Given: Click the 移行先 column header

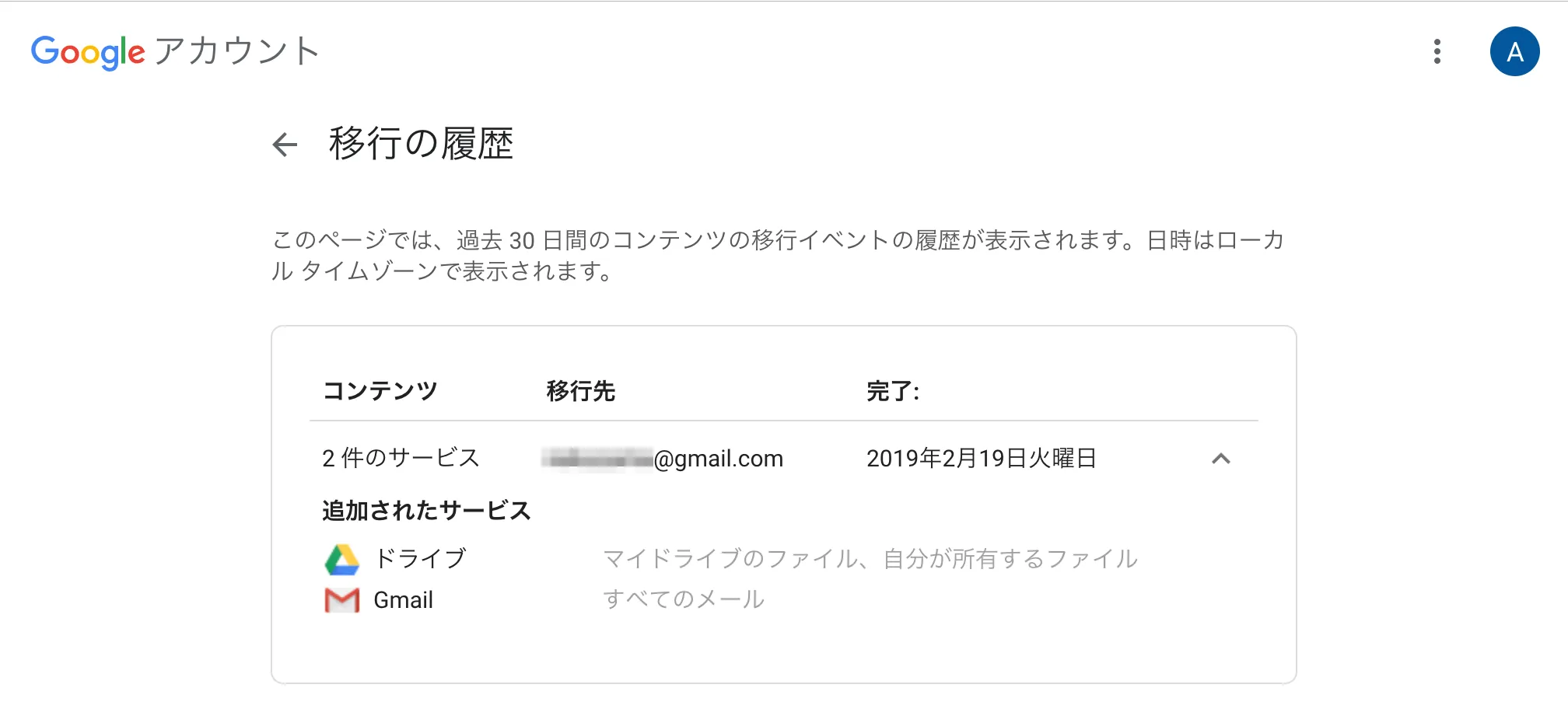Looking at the screenshot, I should click(581, 390).
